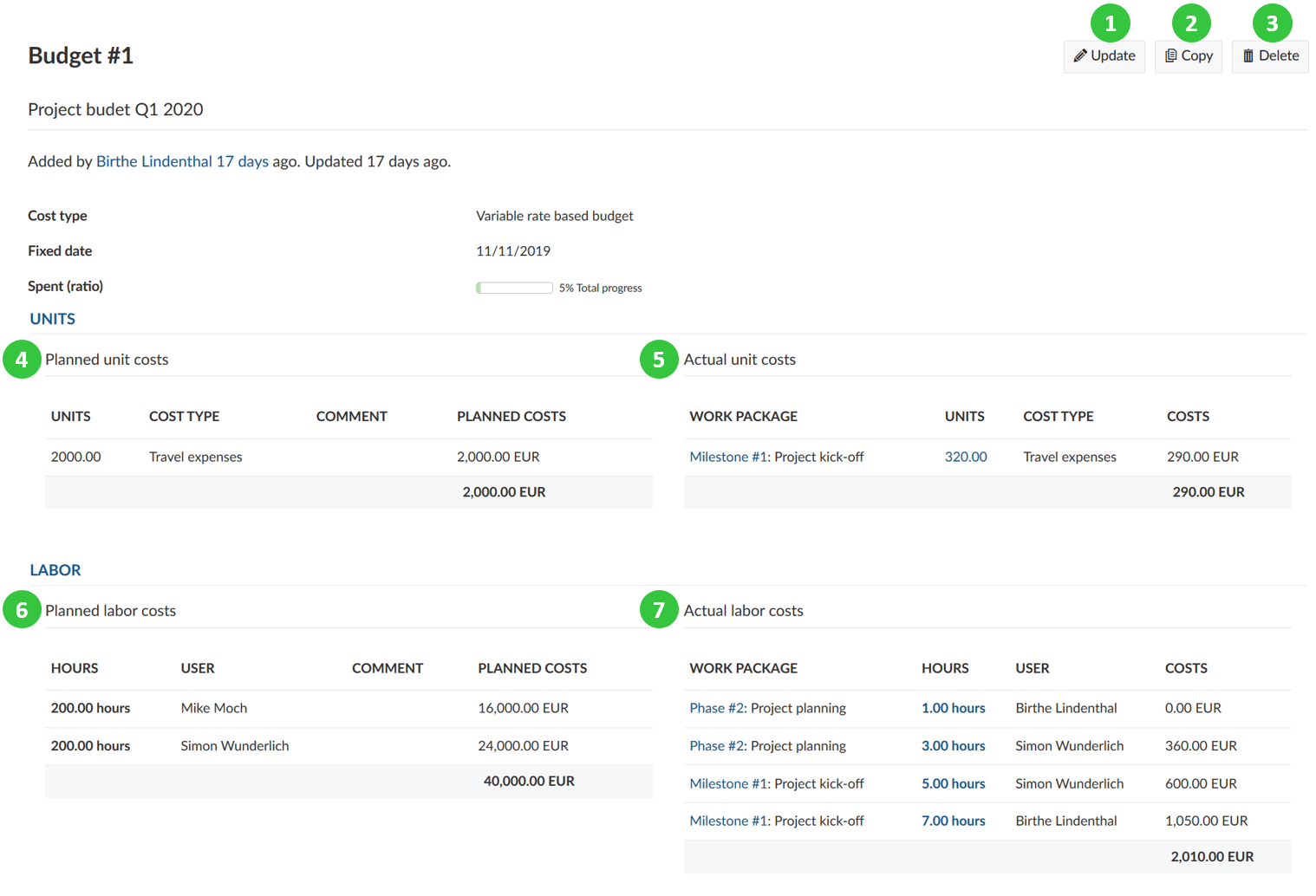Collapse the LABOR section header
Viewport: 1316px width, 896px height.
pos(55,570)
